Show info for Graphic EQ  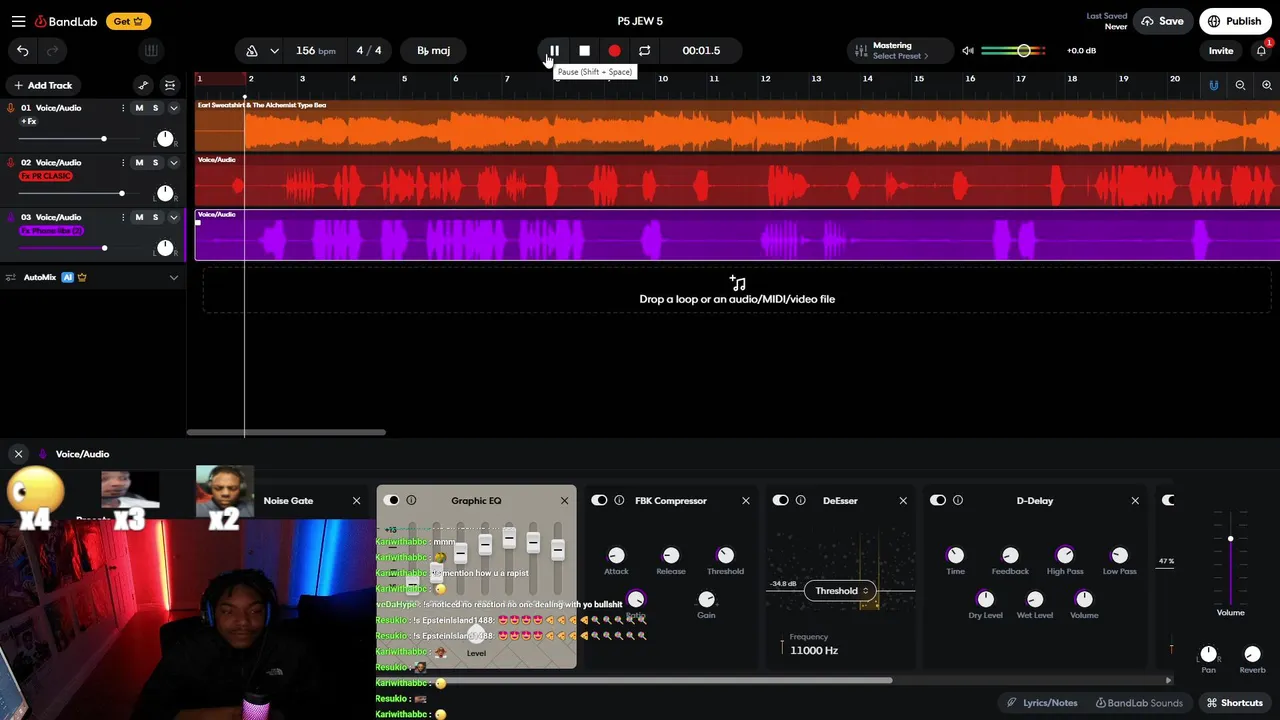click(411, 501)
